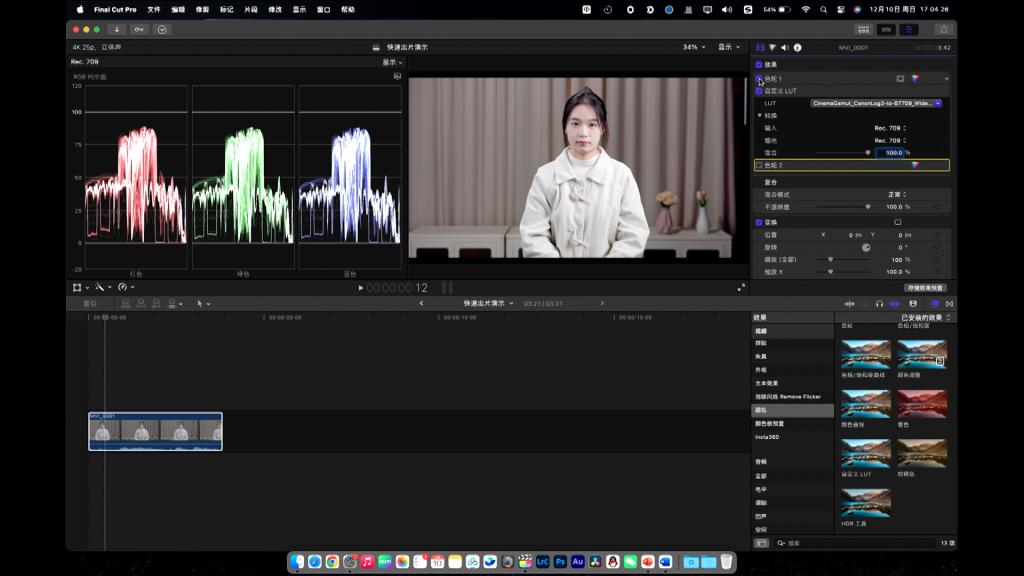Open the LUT selection dropdown
This screenshot has width=1024, height=576.
click(875, 103)
